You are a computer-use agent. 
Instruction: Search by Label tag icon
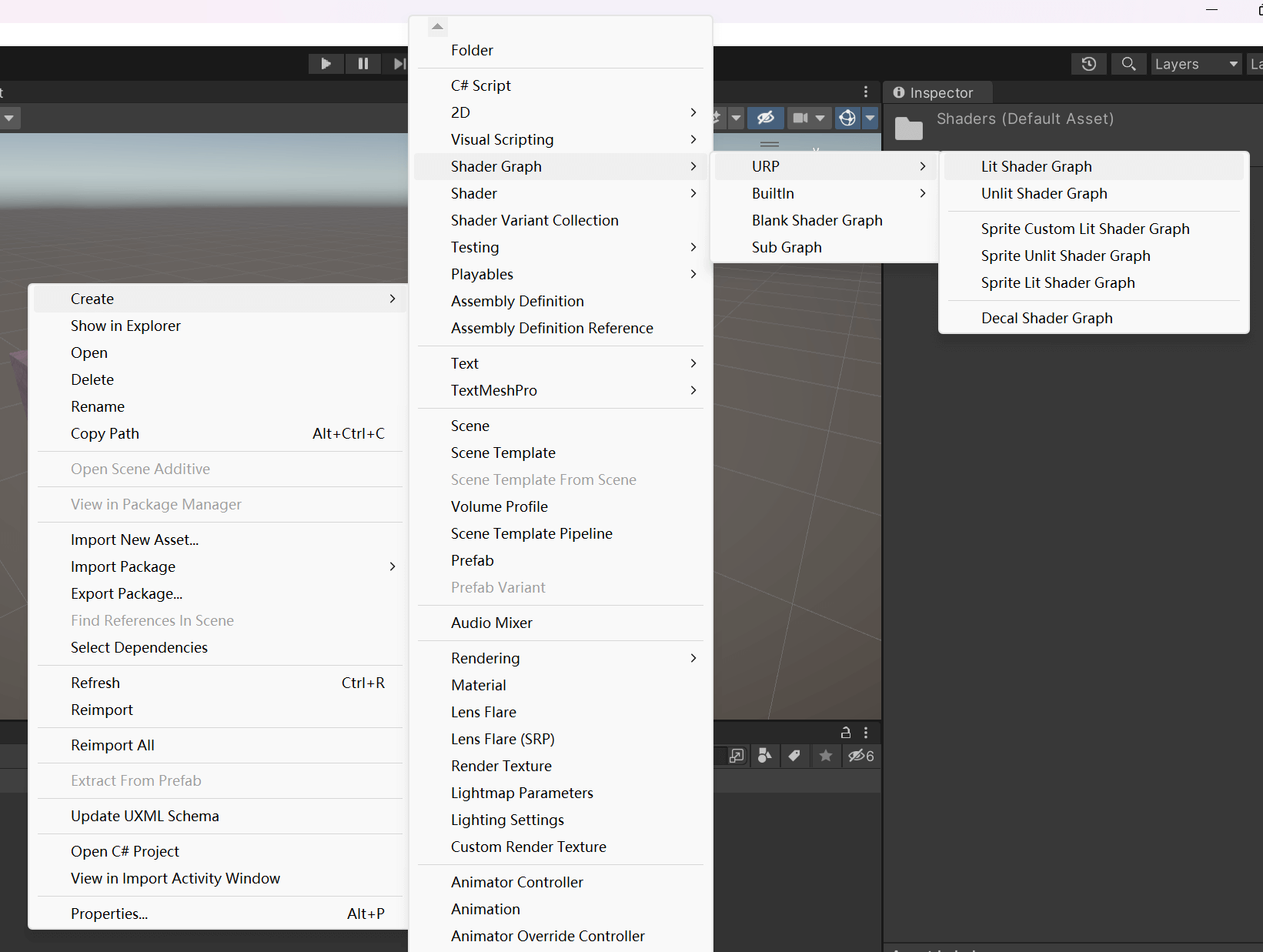tap(794, 756)
